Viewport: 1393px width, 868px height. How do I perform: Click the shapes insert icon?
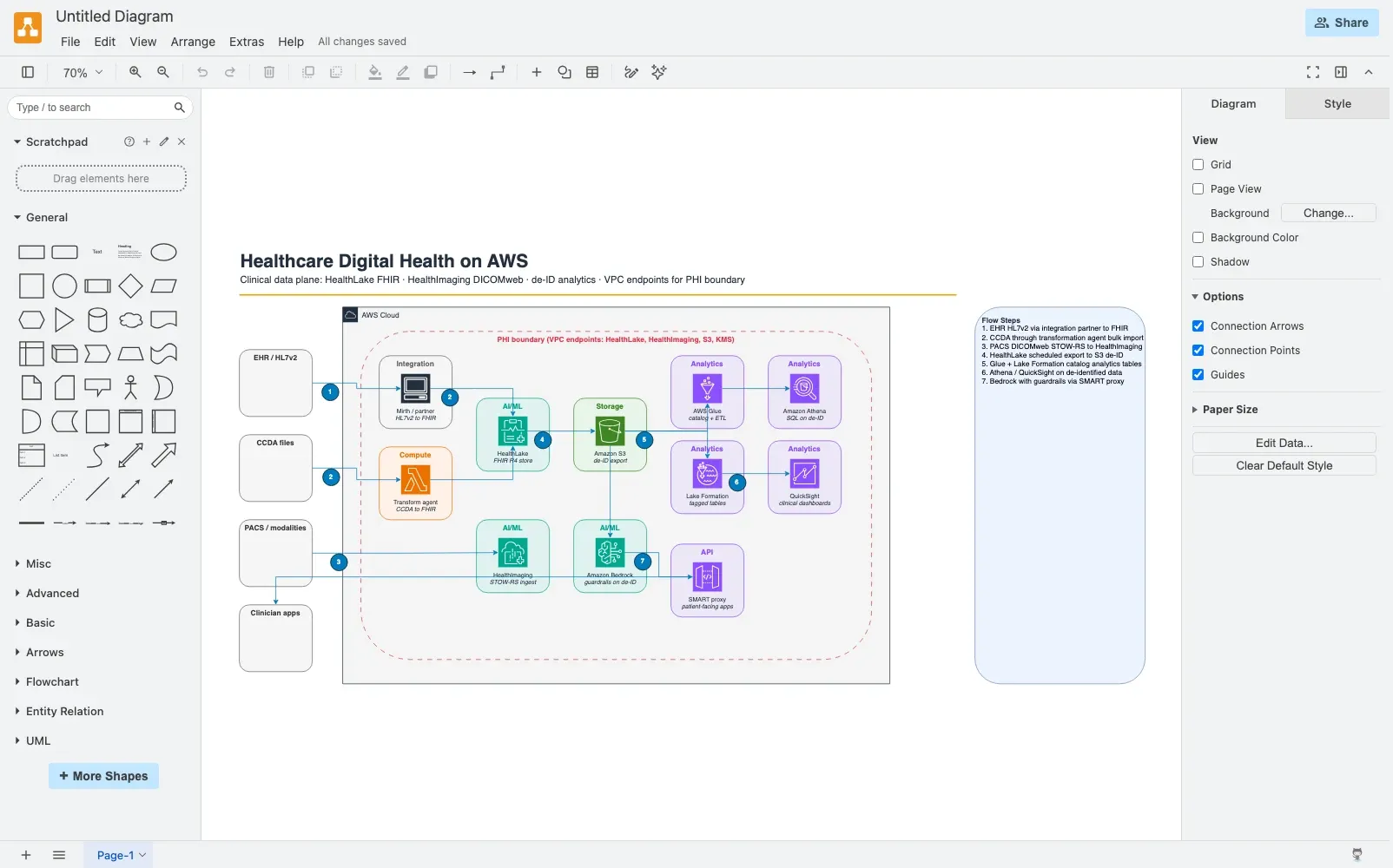point(564,73)
